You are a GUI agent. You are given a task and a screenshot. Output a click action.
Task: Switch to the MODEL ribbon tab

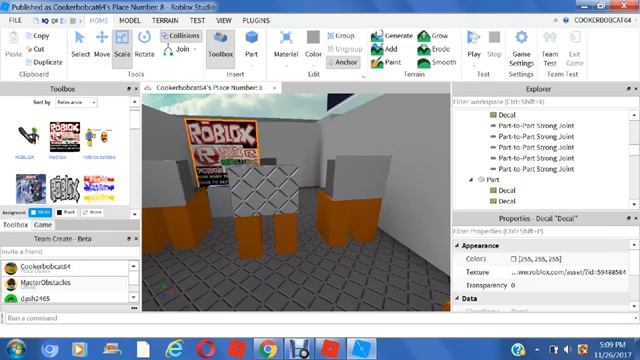click(130, 20)
